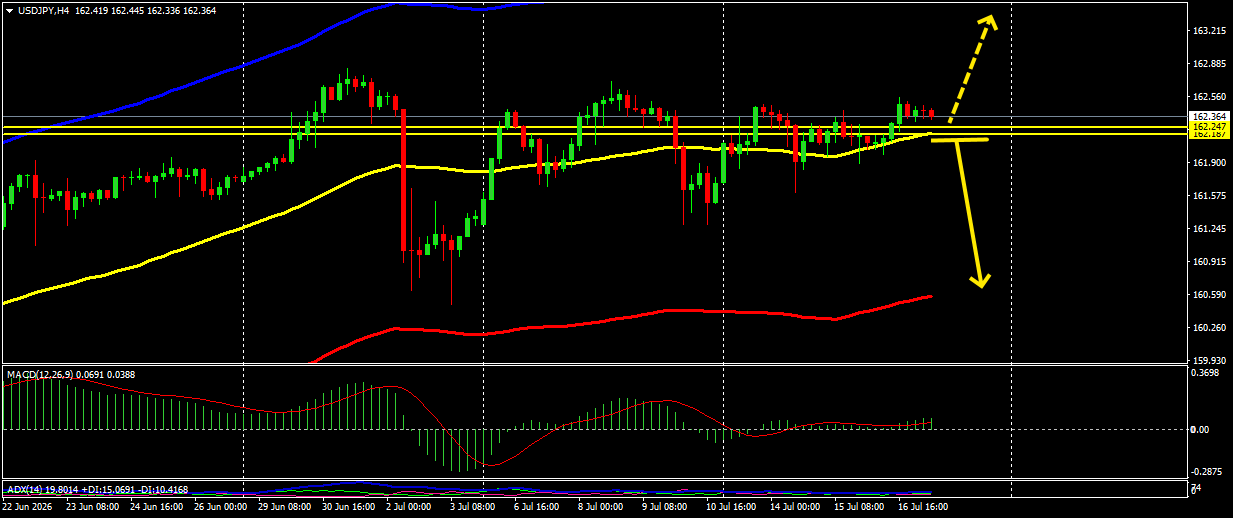Click the 161.900 price axis label
Viewport: 1233px width, 518px height.
[x=1208, y=162]
